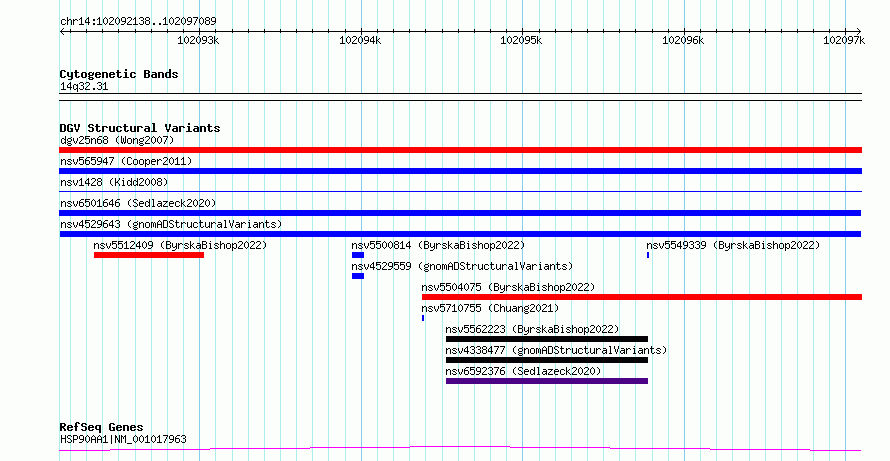
Task: Click nsv5504075 (ByrskaBishop2022) label
Action: point(508,287)
